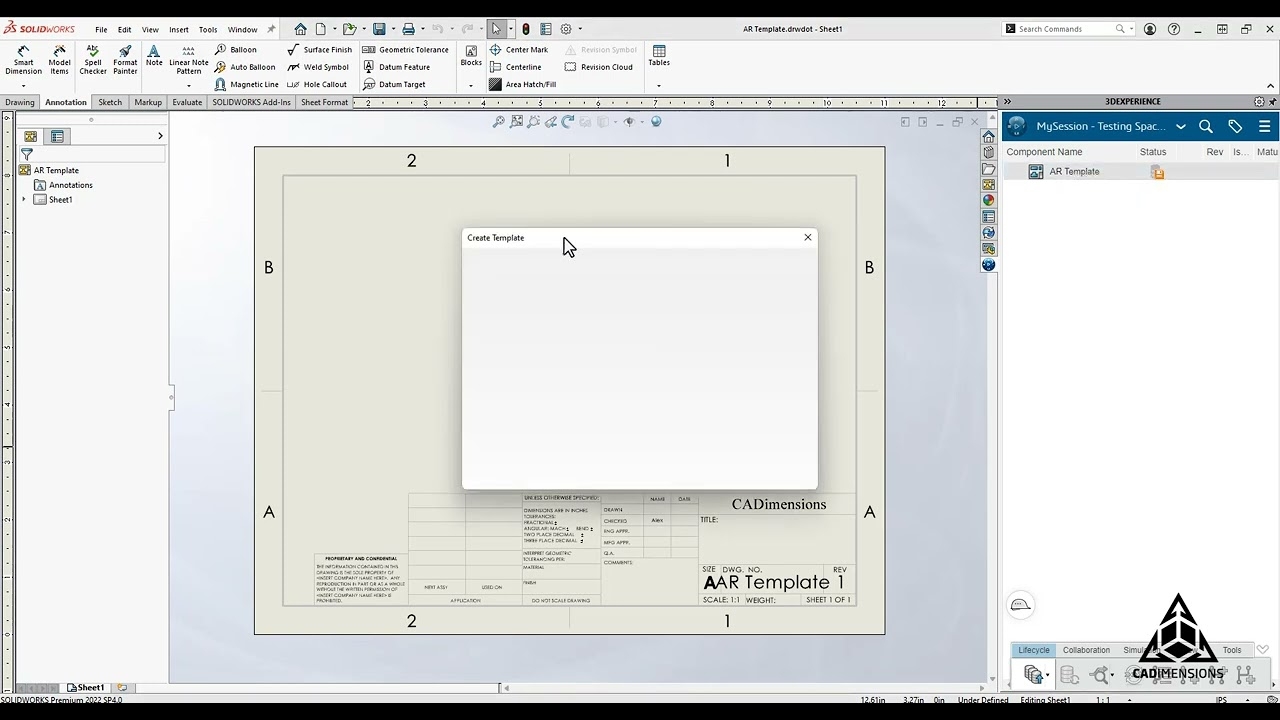The image size is (1280, 720).
Task: Add a Centerline
Action: pos(515,67)
